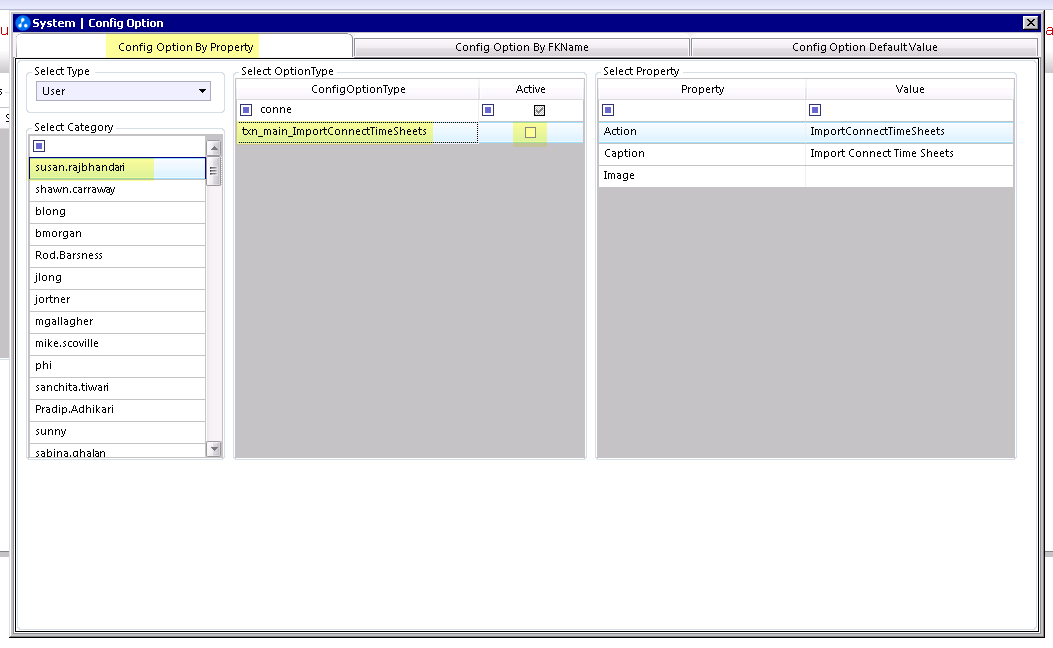Screen dimensions: 1053x648
Task: Click the 'Import Connect Time Sheets' value cell
Action: 909,154
